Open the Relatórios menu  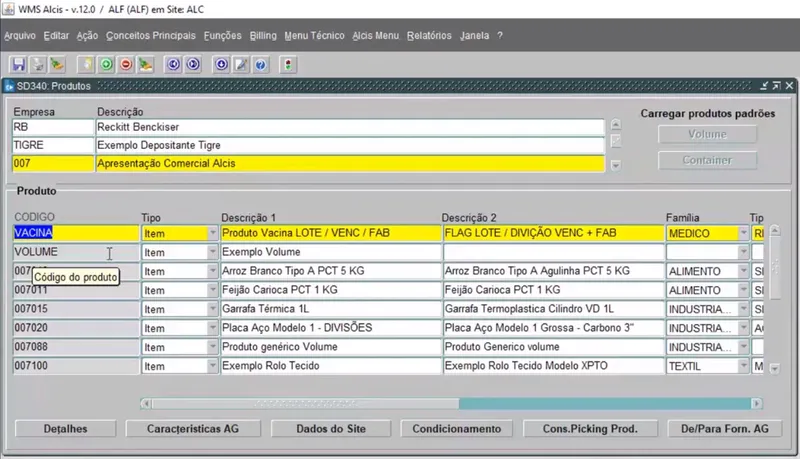coord(429,36)
